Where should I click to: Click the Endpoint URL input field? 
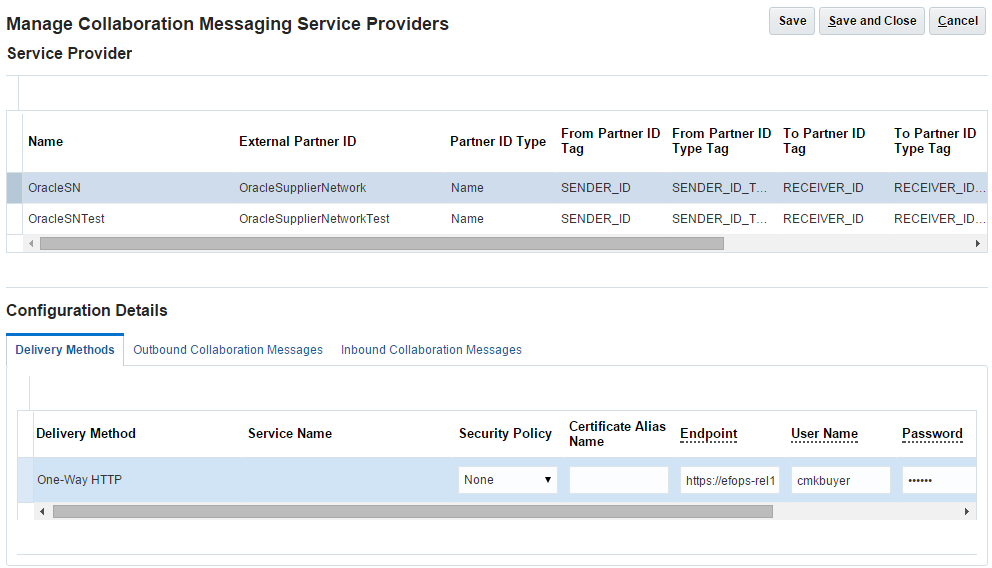point(729,480)
